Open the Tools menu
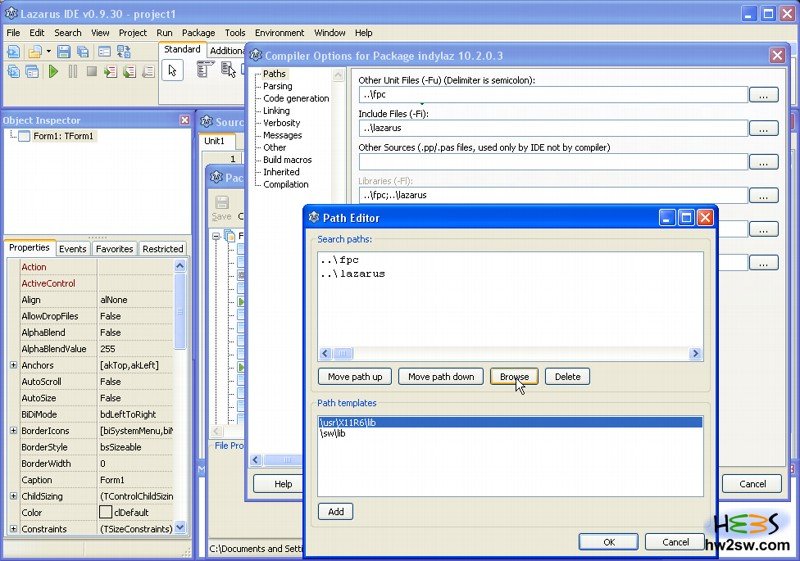 pos(235,33)
